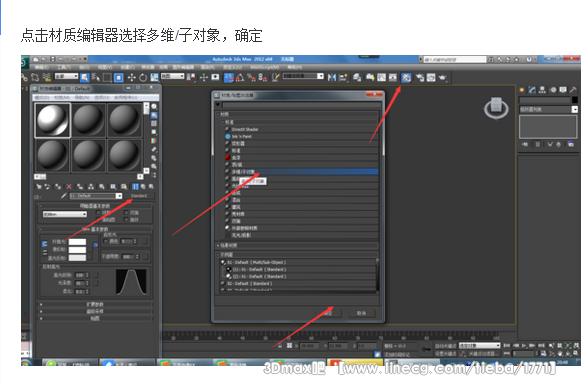Click the Mirror tool icon
Image resolution: width=585 pixels, height=385 pixels.
[x=332, y=78]
